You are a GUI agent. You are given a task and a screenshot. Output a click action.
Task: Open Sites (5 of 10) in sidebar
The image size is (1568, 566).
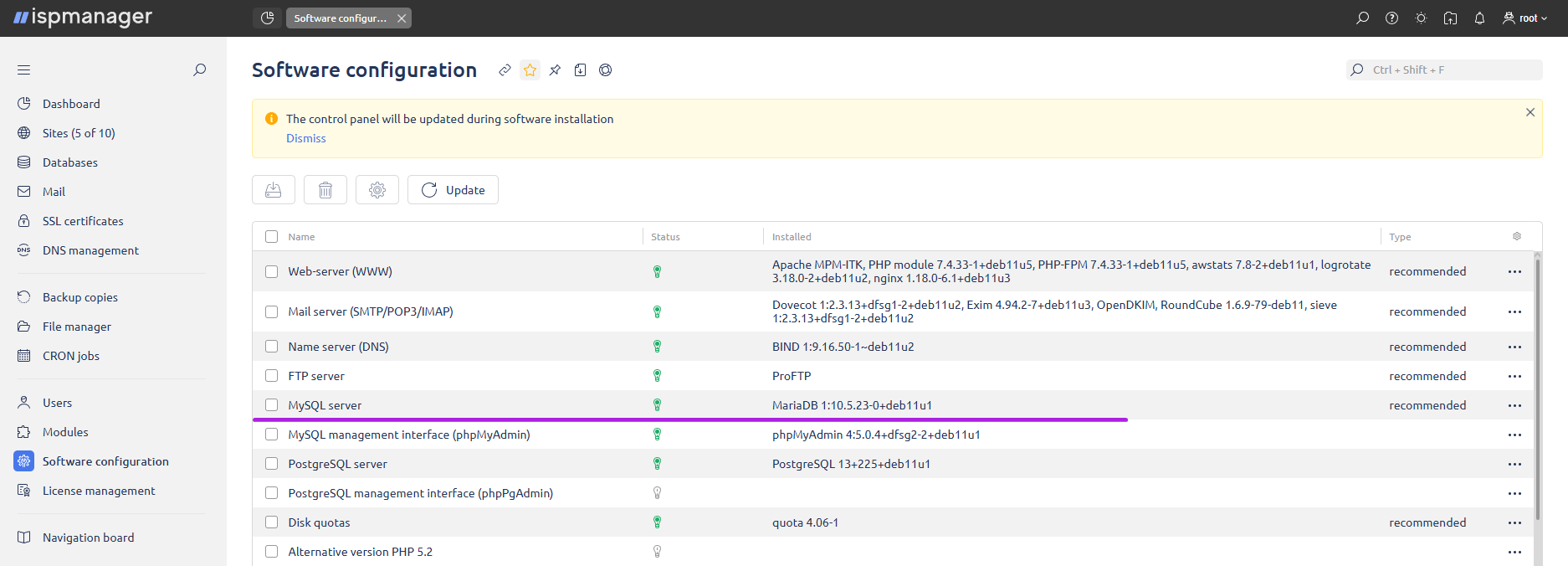(79, 133)
